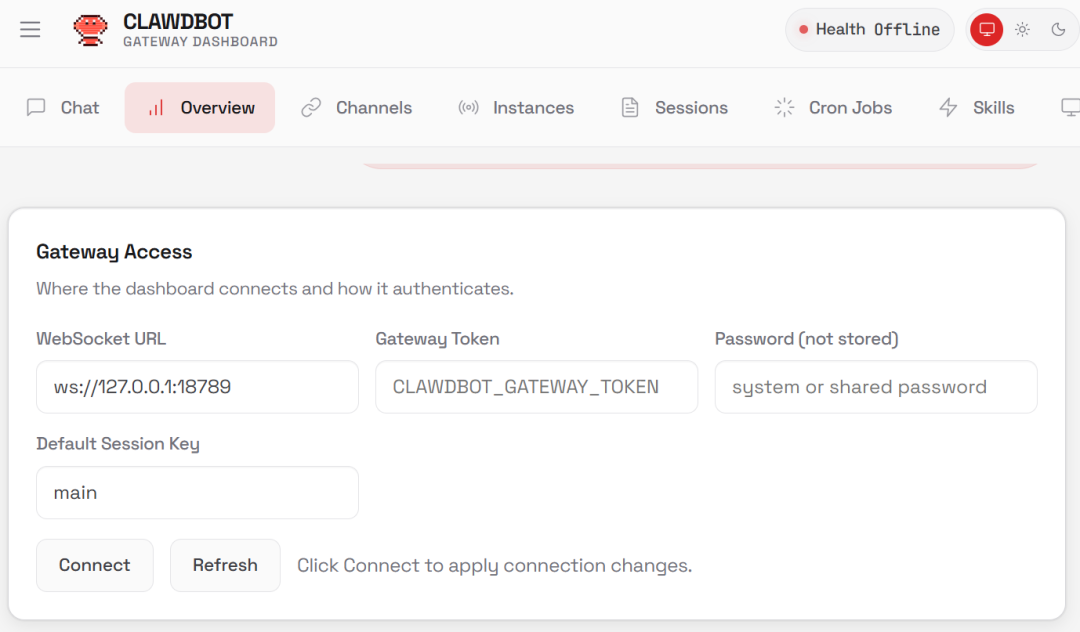Viewport: 1080px width, 632px height.
Task: Expand the sidebar using the hamburger menu
Action: [x=30, y=30]
